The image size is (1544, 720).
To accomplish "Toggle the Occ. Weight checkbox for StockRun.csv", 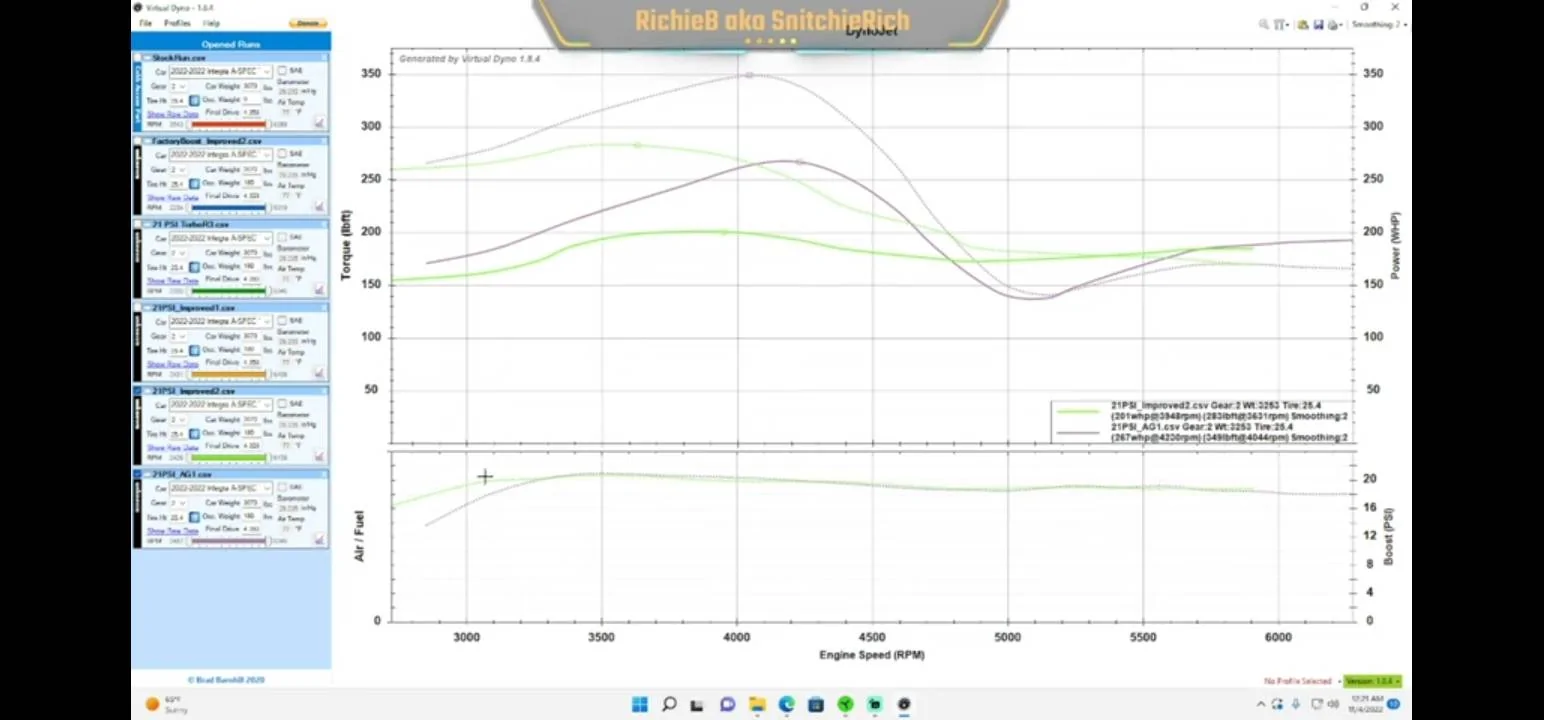I will click(x=196, y=100).
